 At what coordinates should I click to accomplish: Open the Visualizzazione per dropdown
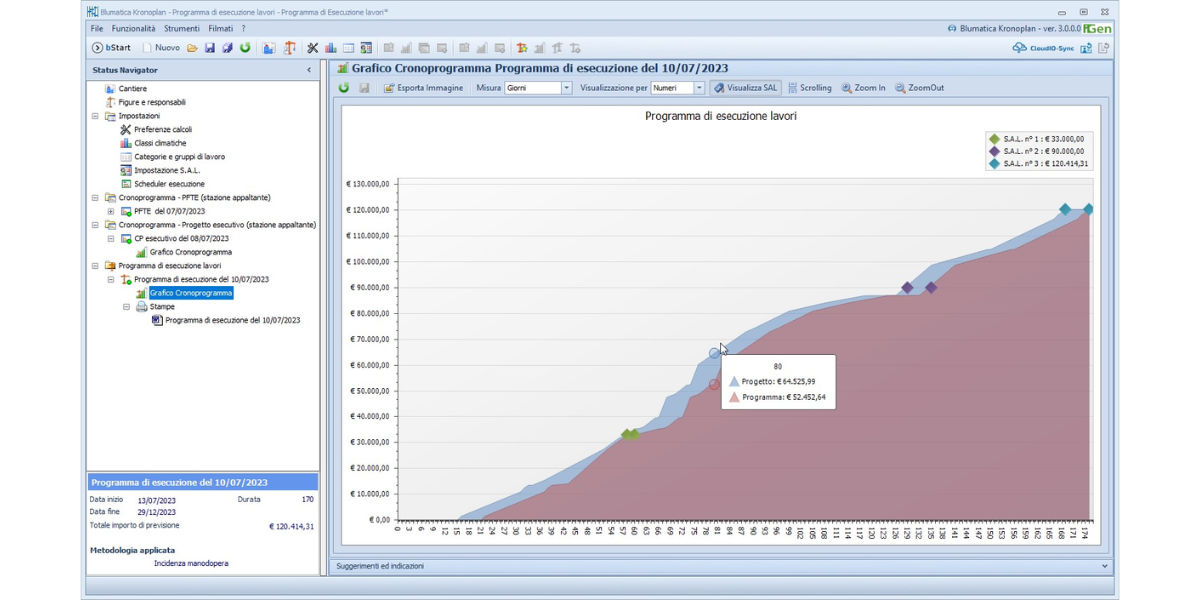(x=699, y=88)
